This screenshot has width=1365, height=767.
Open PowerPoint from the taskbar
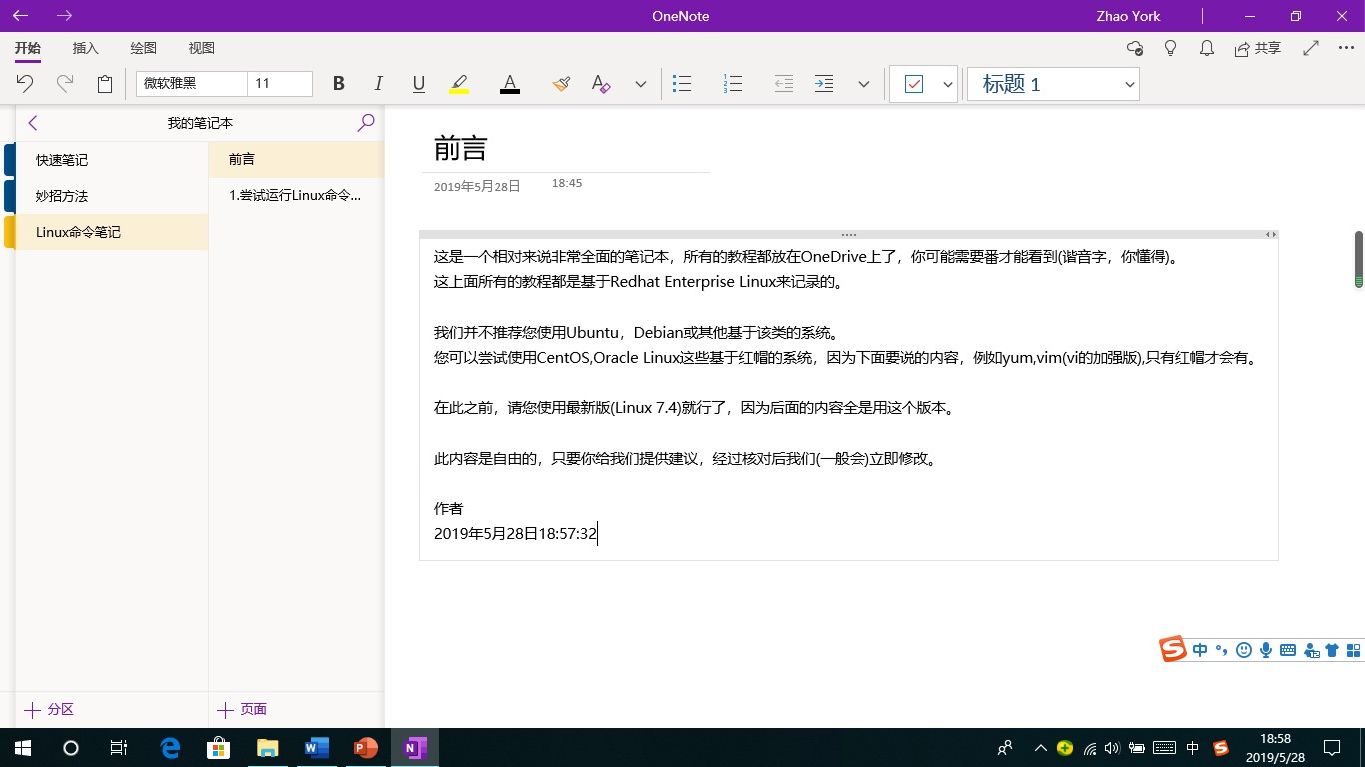[x=366, y=747]
